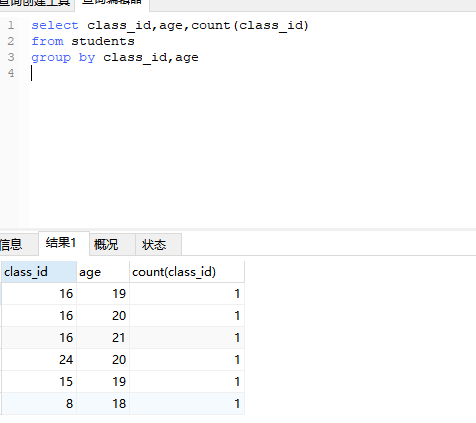The image size is (476, 423).
Task: Open the 结果1 results tab
Action: click(x=64, y=243)
